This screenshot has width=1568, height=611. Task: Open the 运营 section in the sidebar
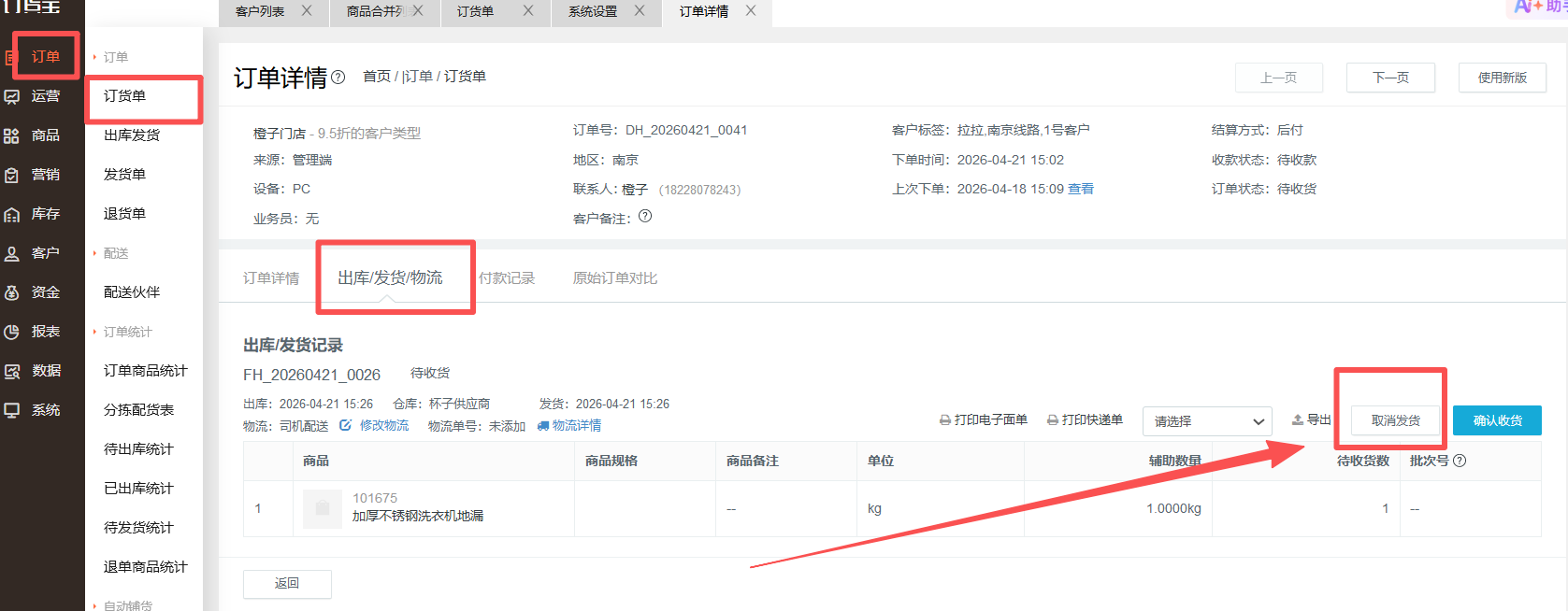tap(35, 96)
